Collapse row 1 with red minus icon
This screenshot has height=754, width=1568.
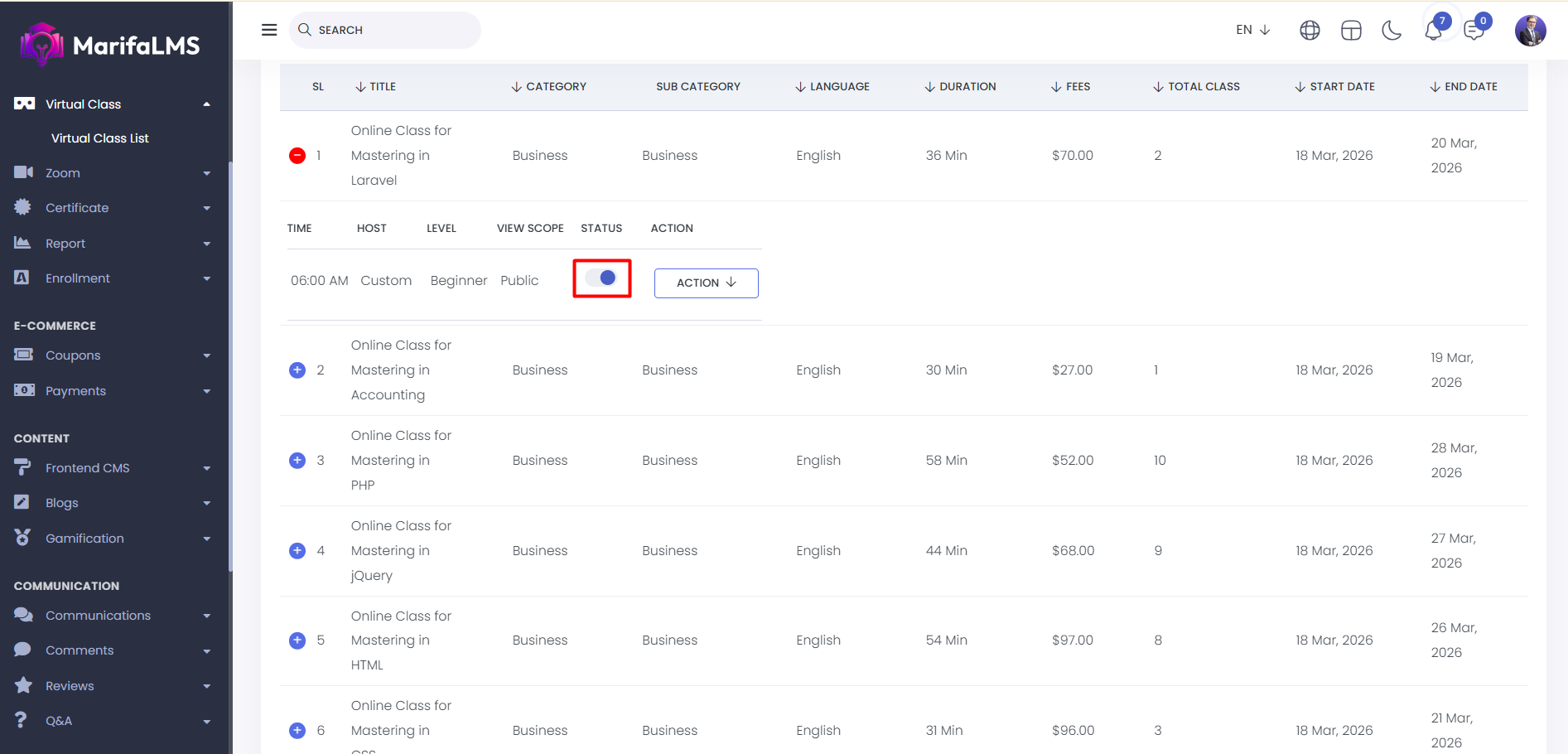tap(297, 156)
